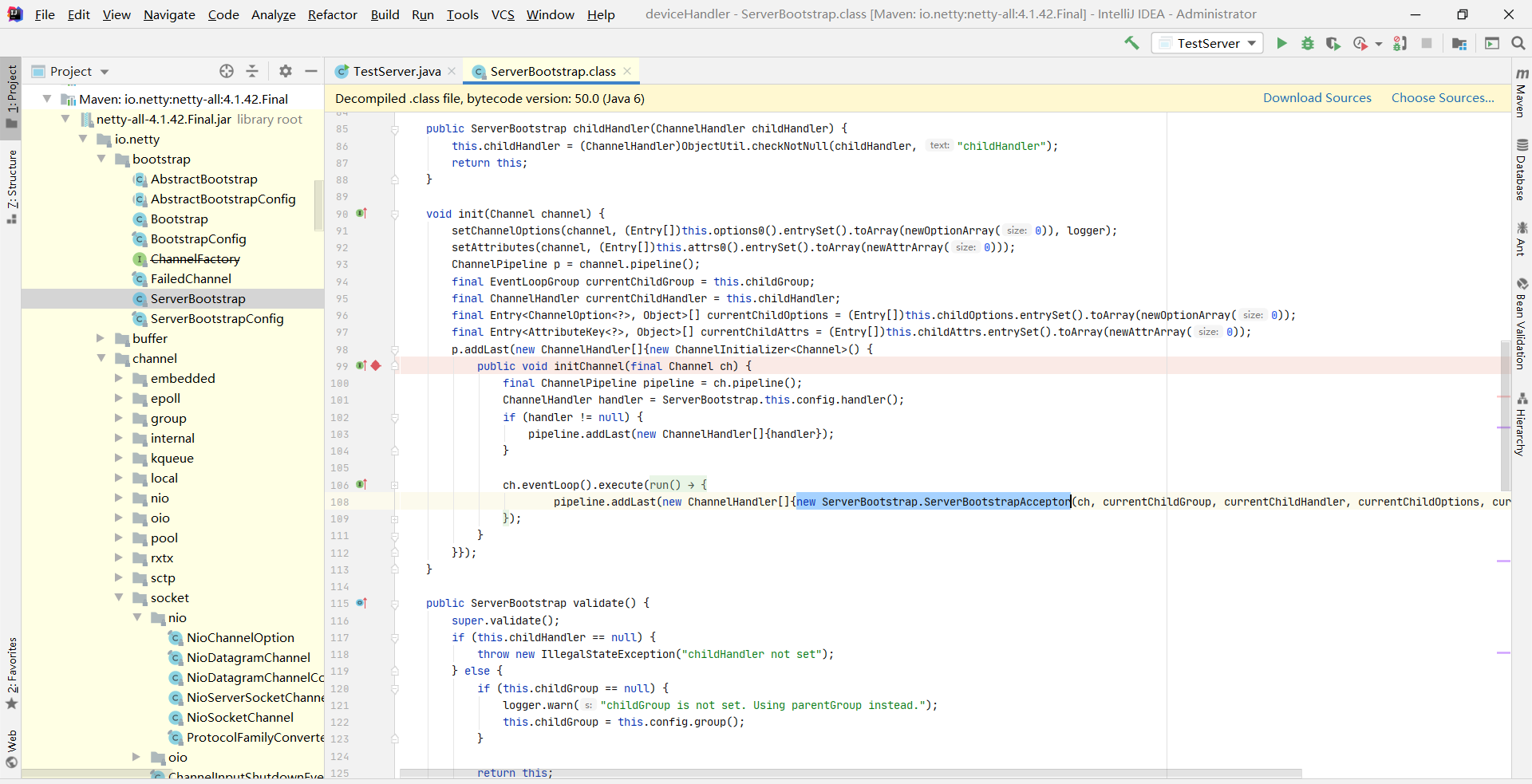This screenshot has height=784, width=1532.
Task: Open the Structure tool window
Action: (x=11, y=187)
